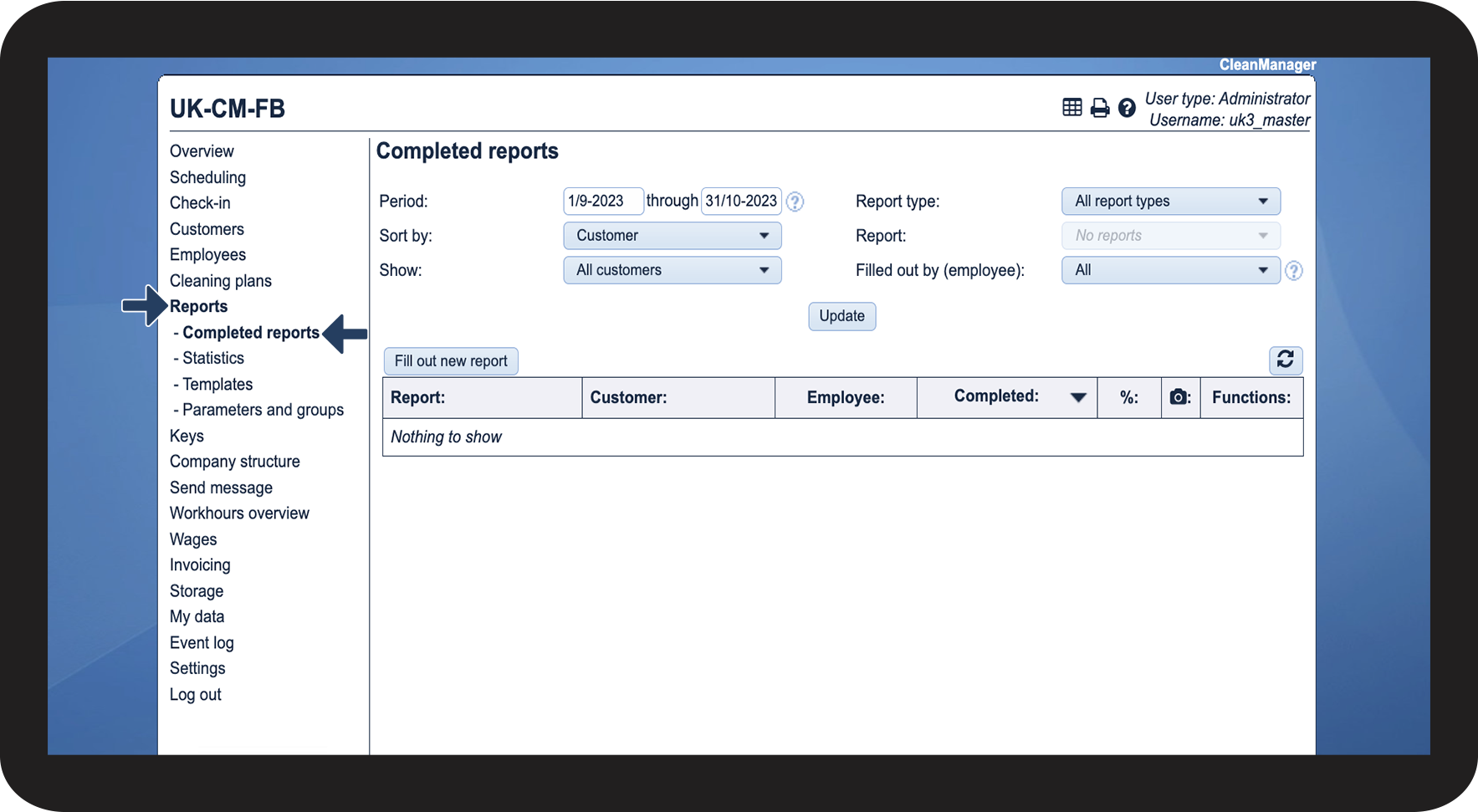Screen dimensions: 1478x812
Task: Click the table grid view icon
Action: click(x=1071, y=107)
